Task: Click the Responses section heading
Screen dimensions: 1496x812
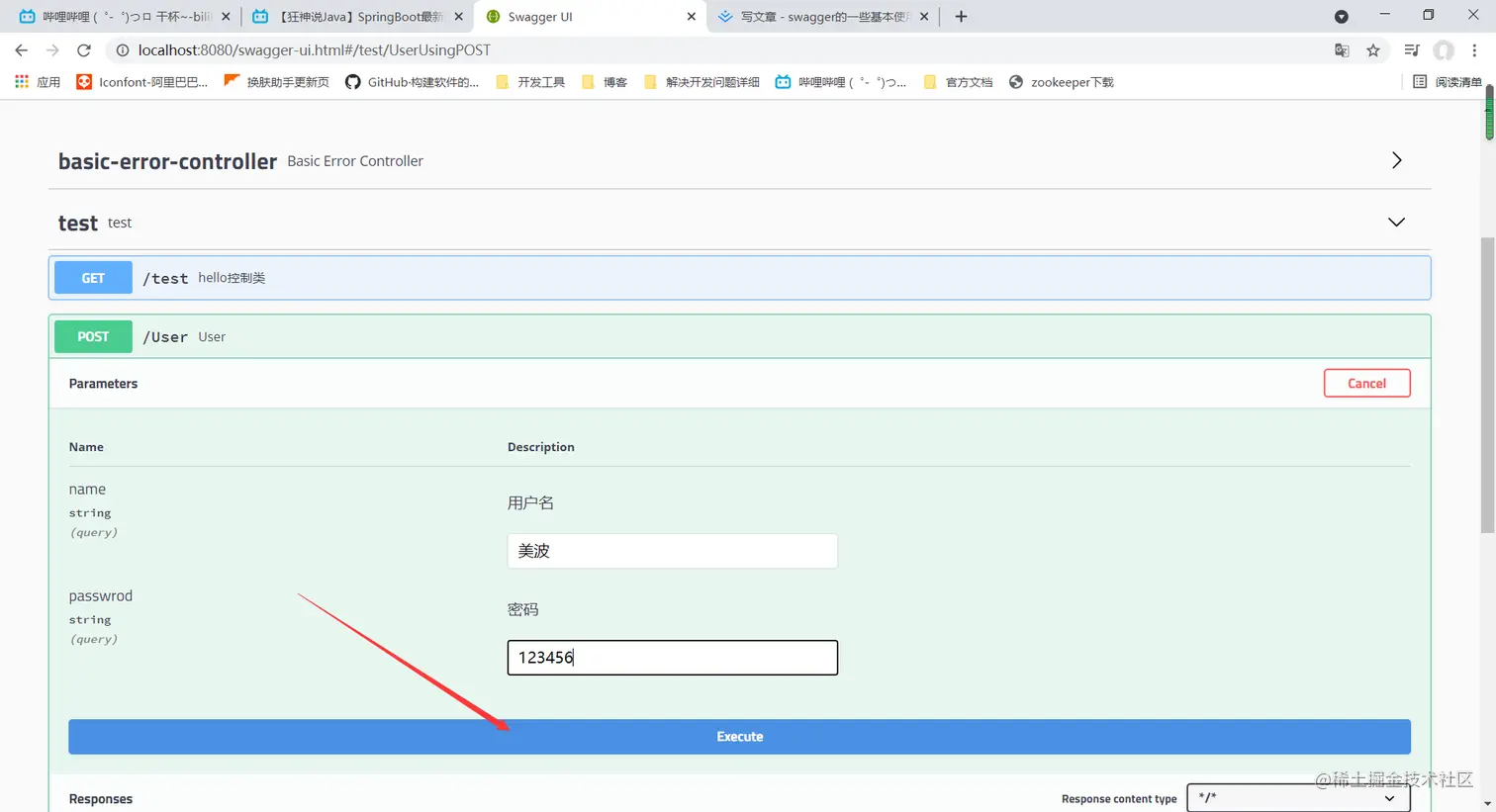Action: 101,799
